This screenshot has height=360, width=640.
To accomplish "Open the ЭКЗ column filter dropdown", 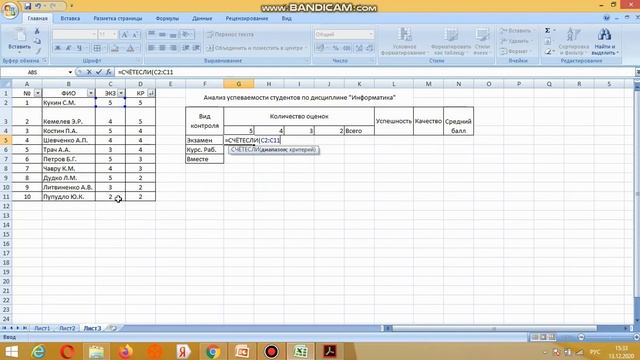I will coord(121,93).
